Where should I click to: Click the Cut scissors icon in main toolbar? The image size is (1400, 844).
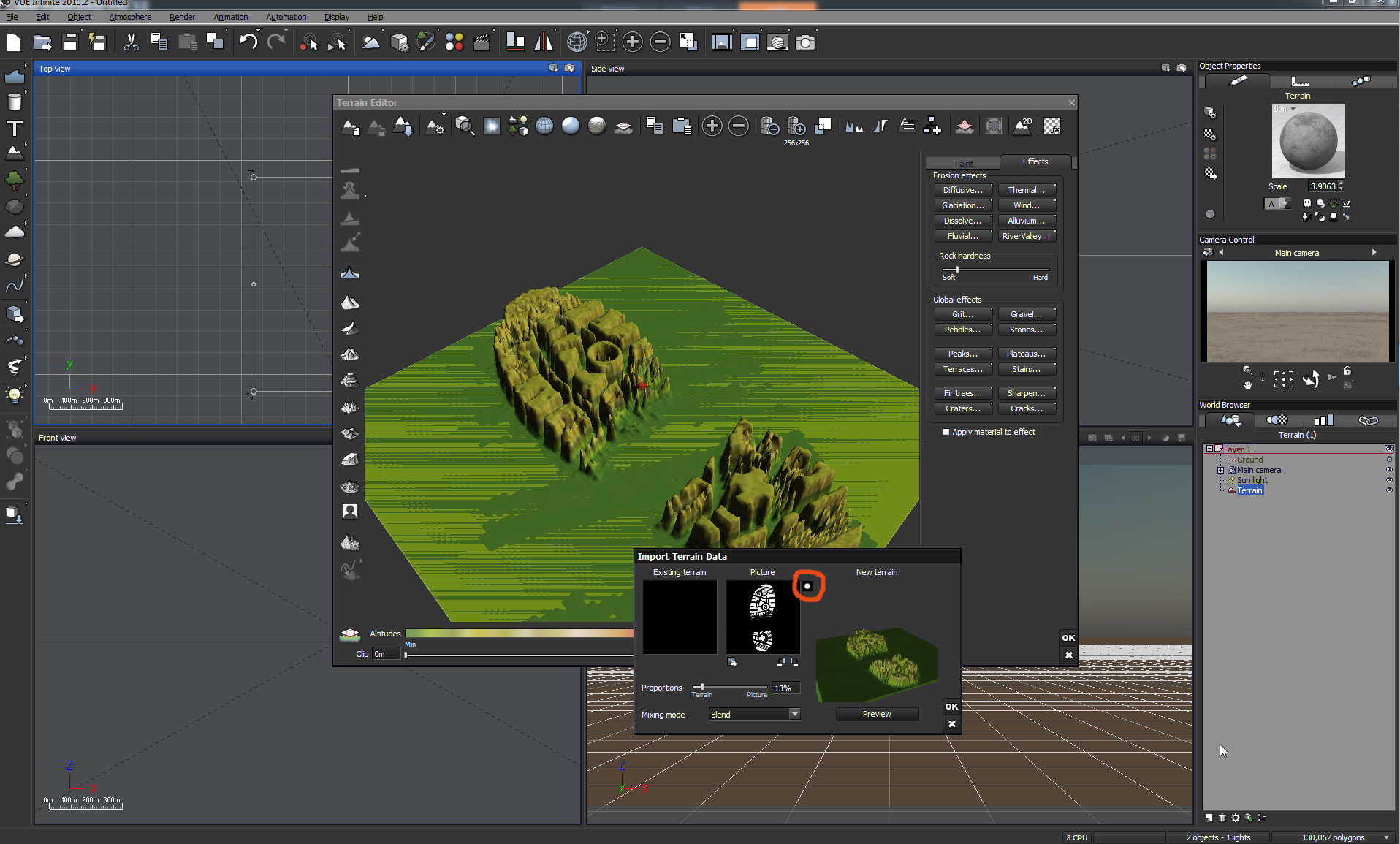(132, 42)
